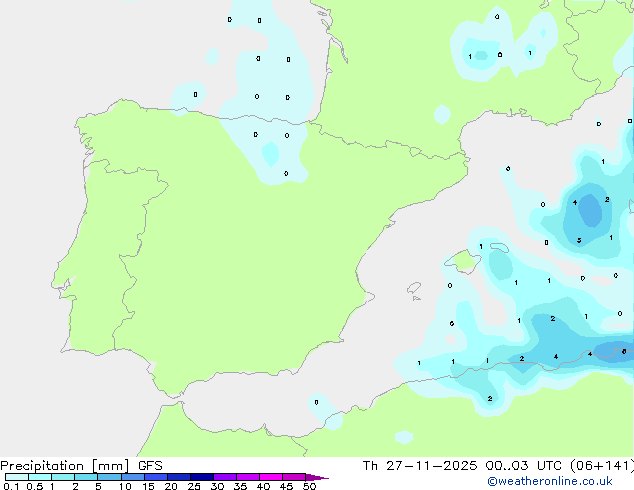Click the '0.5' label under the legend
The height and width of the screenshot is (490, 634).
[x=35, y=486]
